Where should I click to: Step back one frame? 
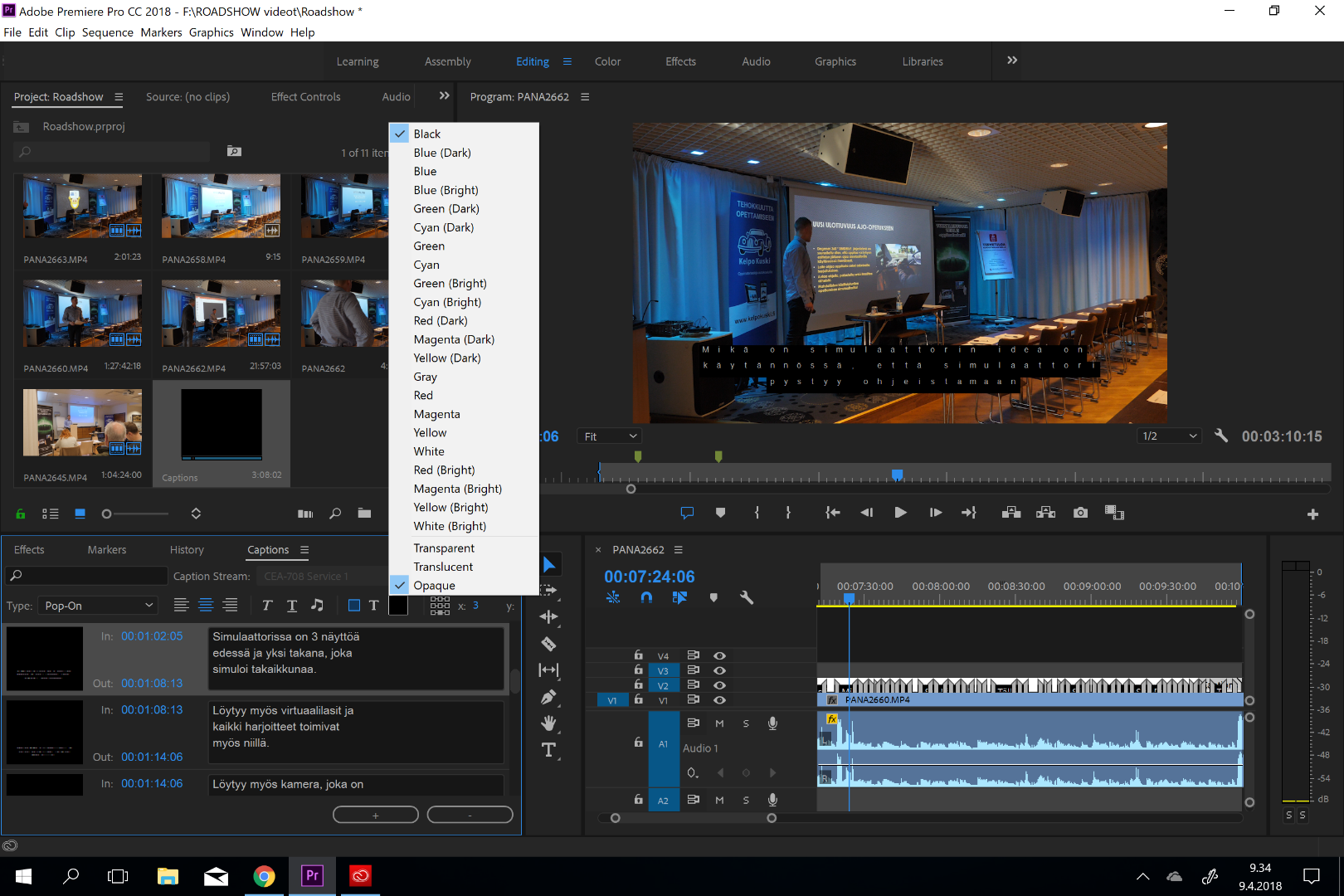(866, 513)
